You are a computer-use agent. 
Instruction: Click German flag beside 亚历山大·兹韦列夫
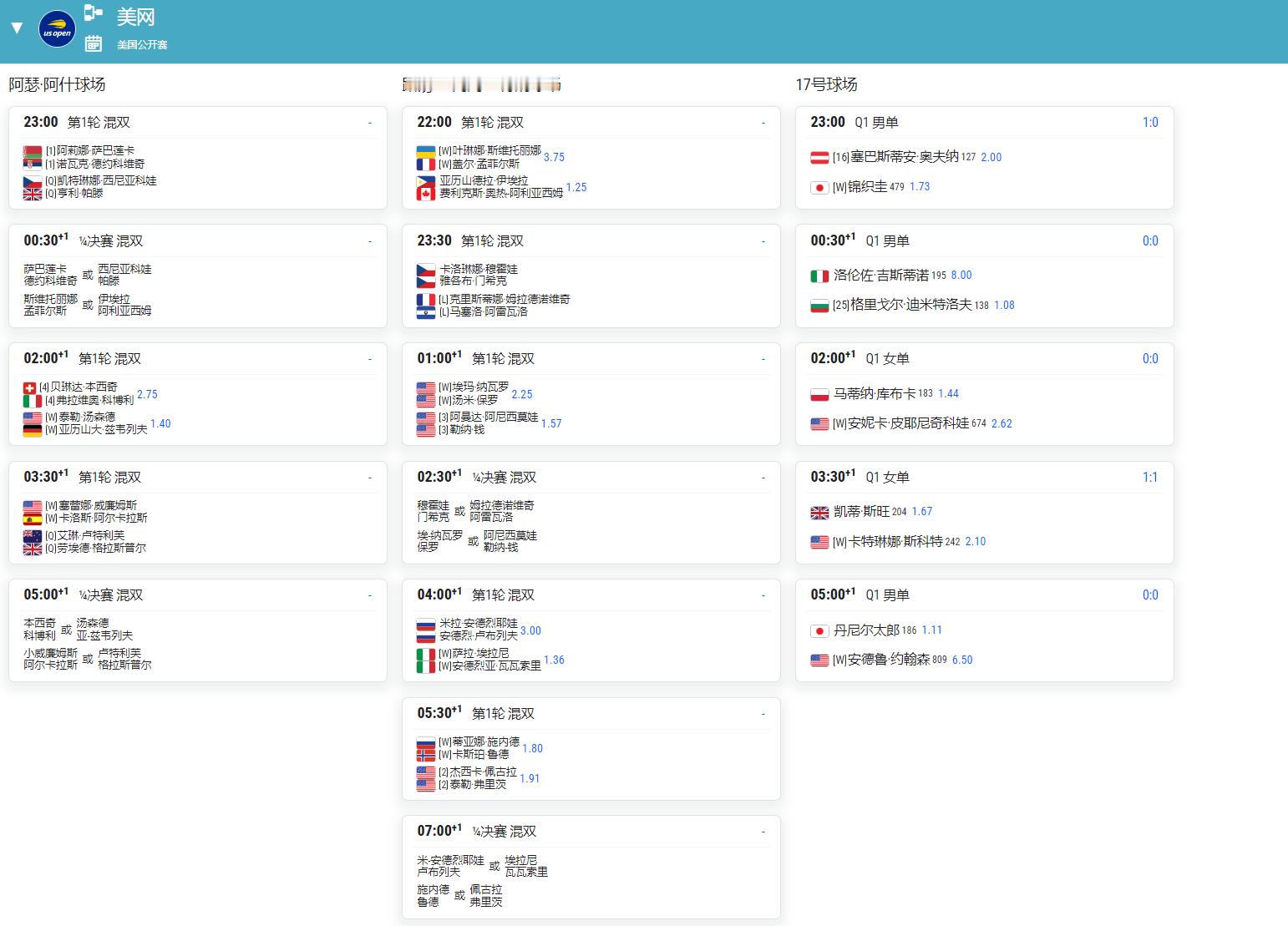coord(33,430)
